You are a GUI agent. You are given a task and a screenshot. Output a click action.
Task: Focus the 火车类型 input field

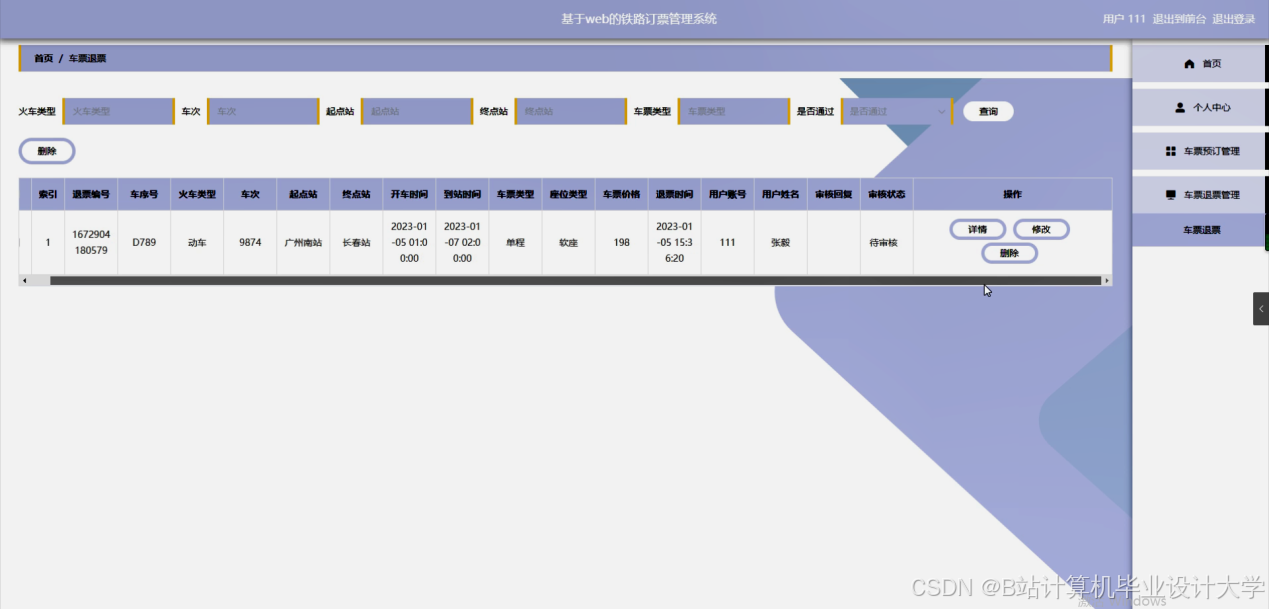[x=119, y=111]
